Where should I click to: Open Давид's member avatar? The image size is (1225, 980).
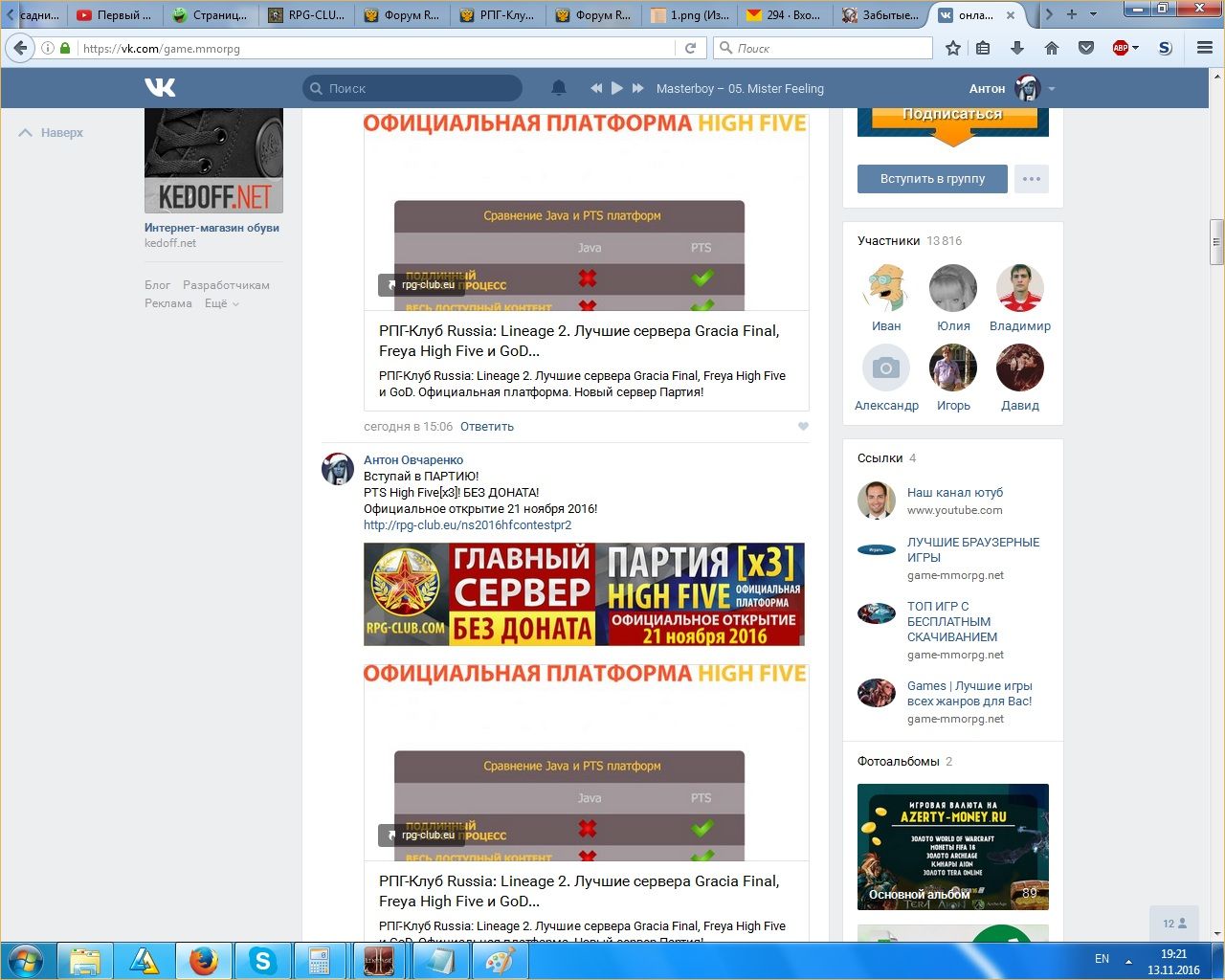click(1020, 367)
